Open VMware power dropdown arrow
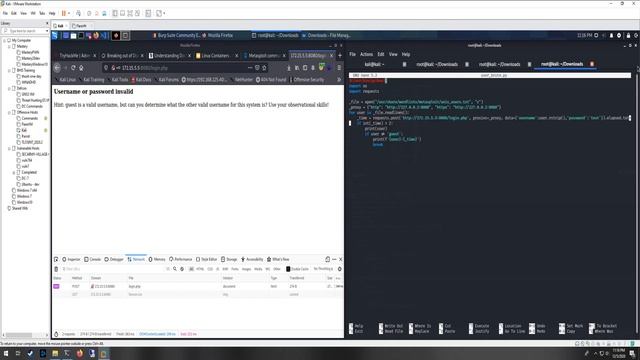 [69, 13]
